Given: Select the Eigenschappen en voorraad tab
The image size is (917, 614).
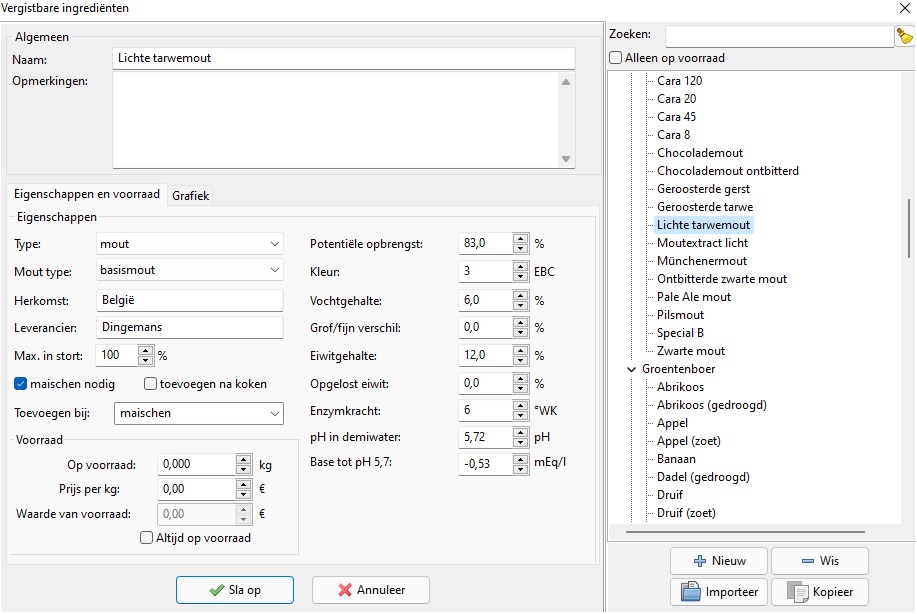Looking at the screenshot, I should click(x=87, y=195).
